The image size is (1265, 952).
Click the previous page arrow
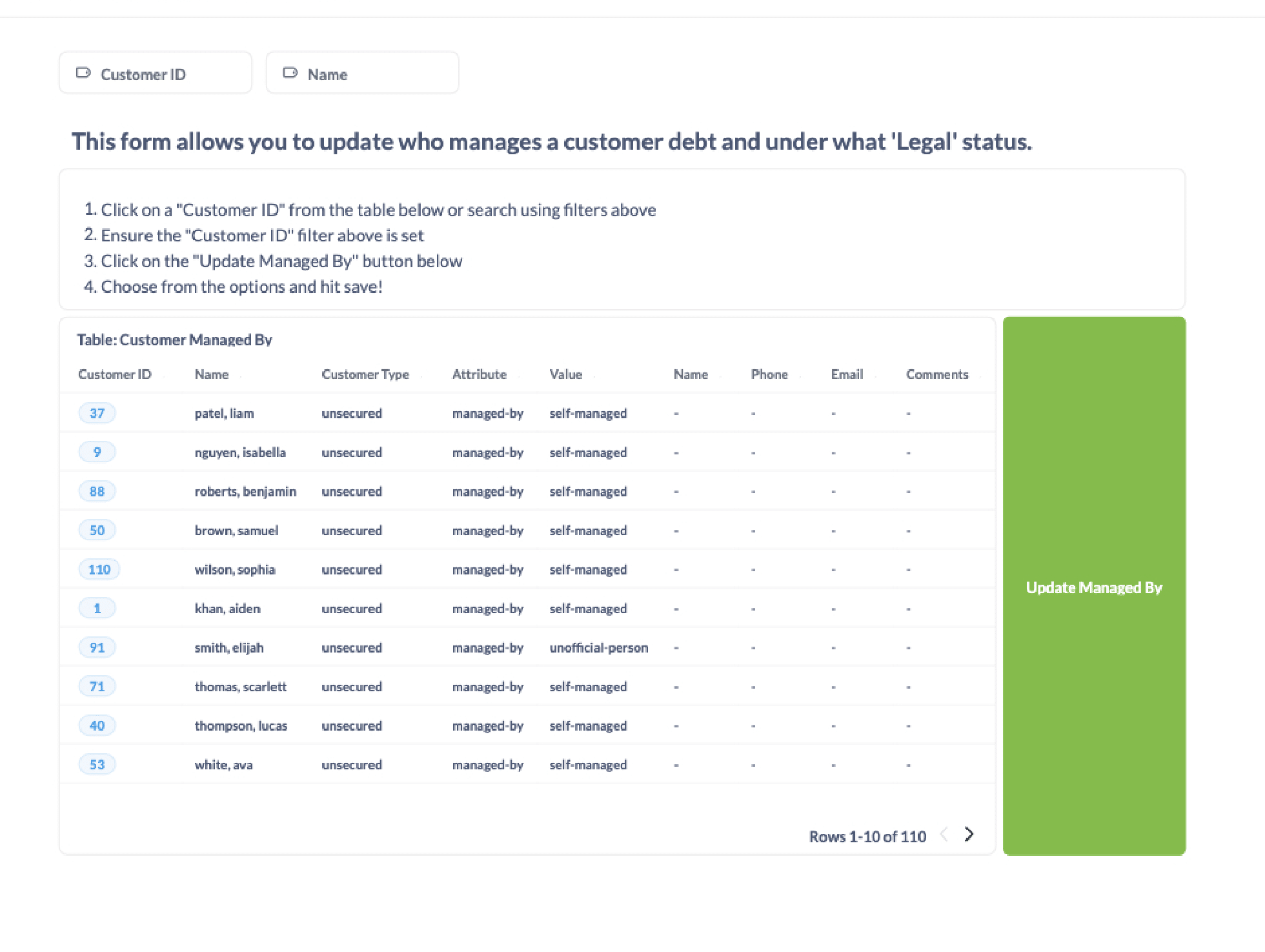tap(944, 835)
